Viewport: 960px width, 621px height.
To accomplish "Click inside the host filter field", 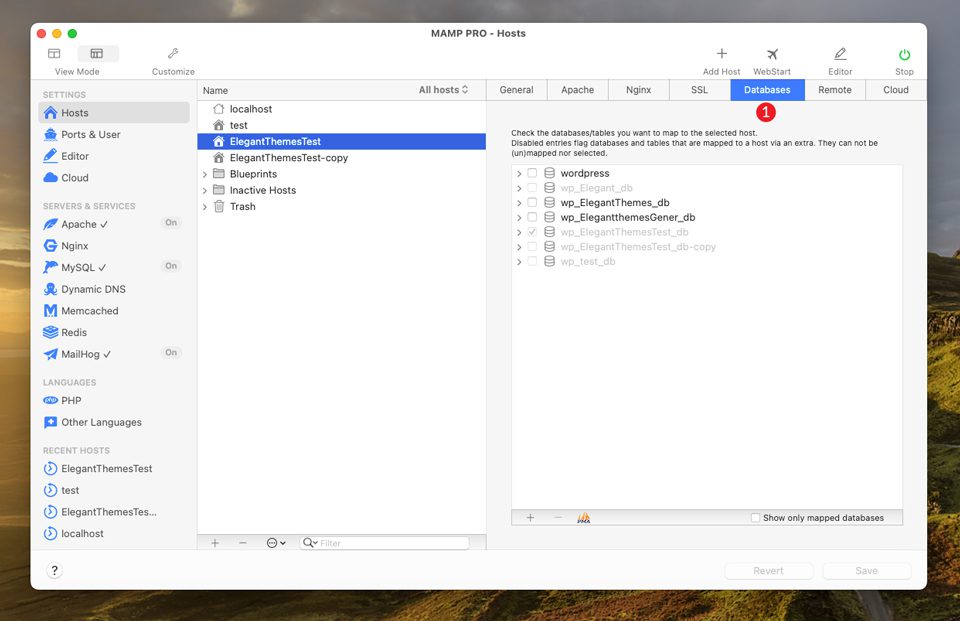I will 395,542.
